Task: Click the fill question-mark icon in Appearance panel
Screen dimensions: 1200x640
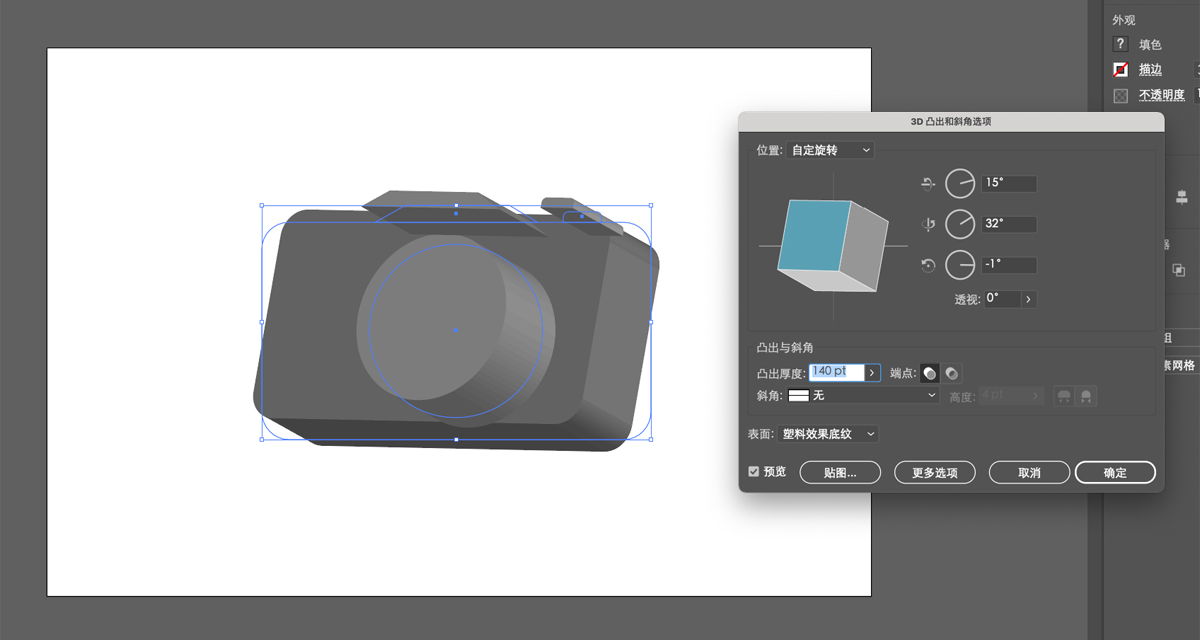Action: click(1119, 44)
